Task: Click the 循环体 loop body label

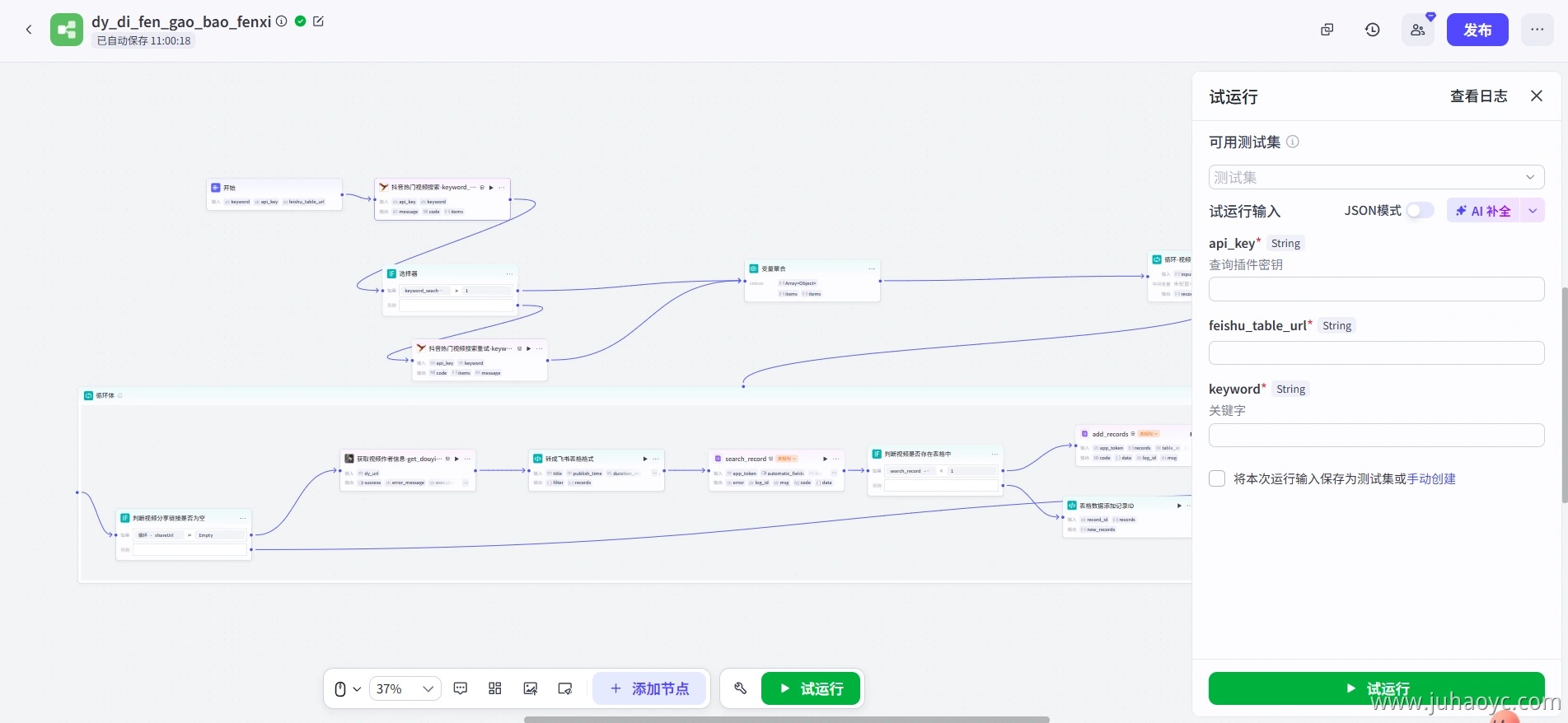Action: [x=105, y=395]
